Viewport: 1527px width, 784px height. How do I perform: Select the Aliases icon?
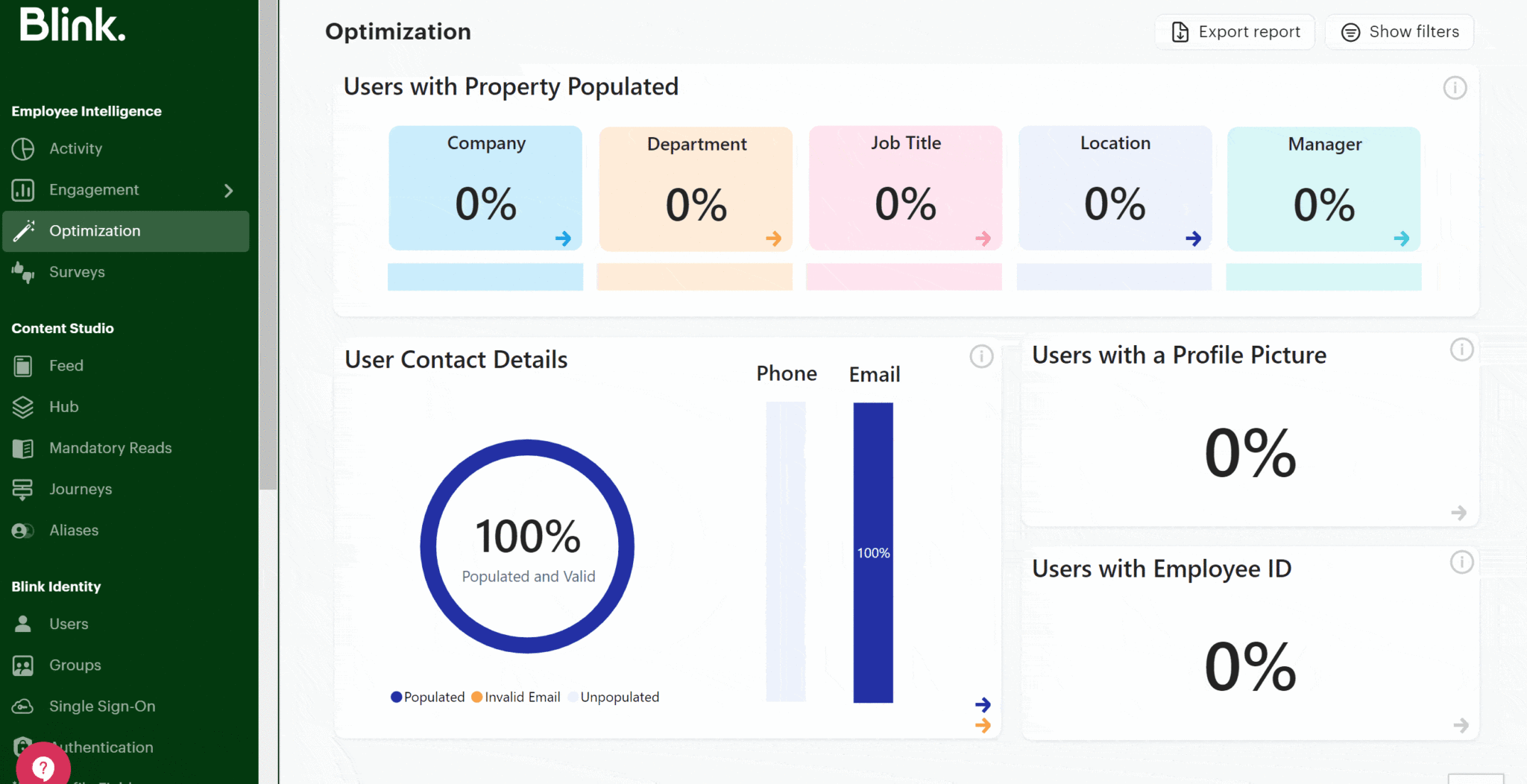click(x=23, y=531)
